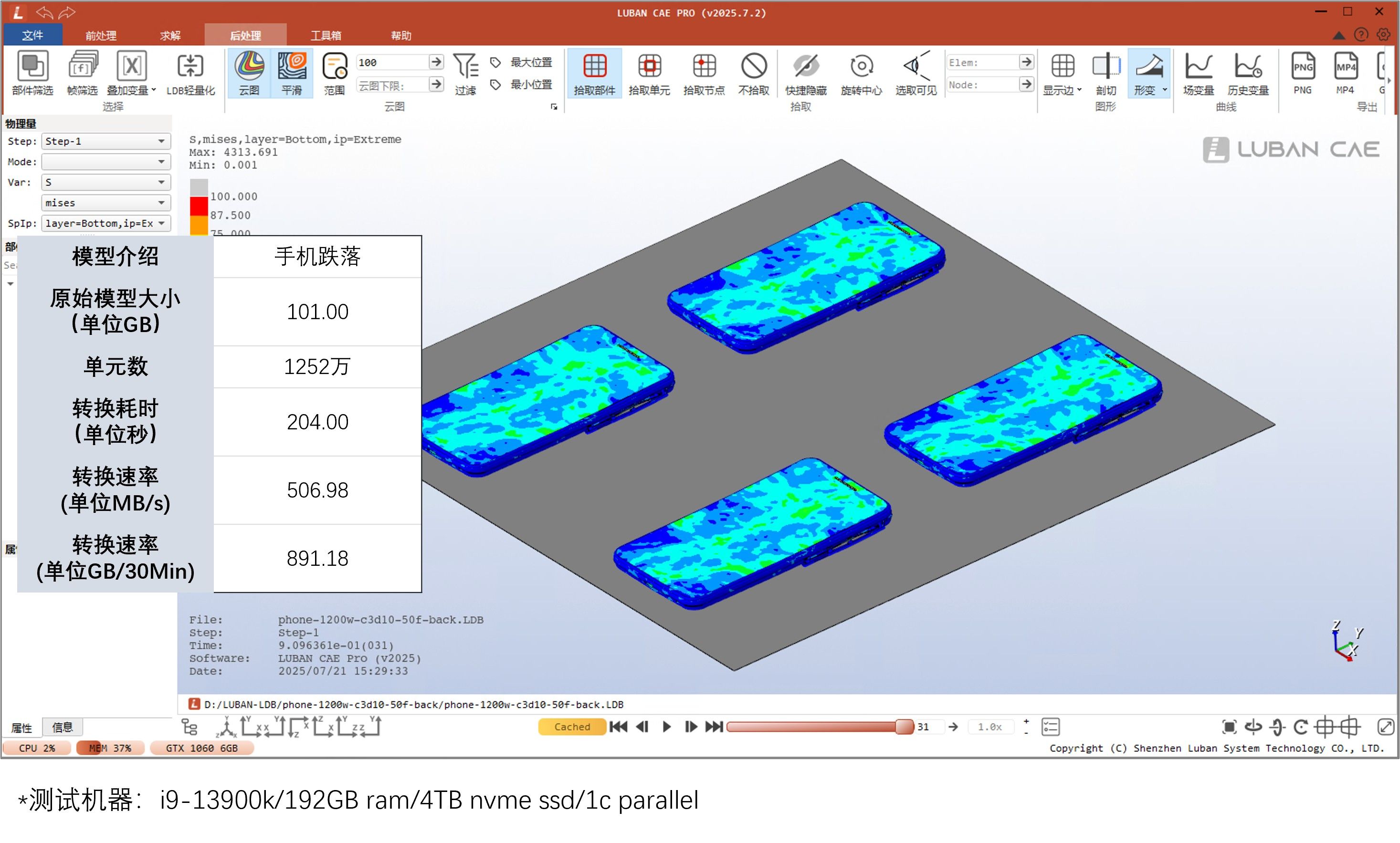The width and height of the screenshot is (1400, 843).
Task: Switch to the 前处理 ribbon tab
Action: point(101,35)
